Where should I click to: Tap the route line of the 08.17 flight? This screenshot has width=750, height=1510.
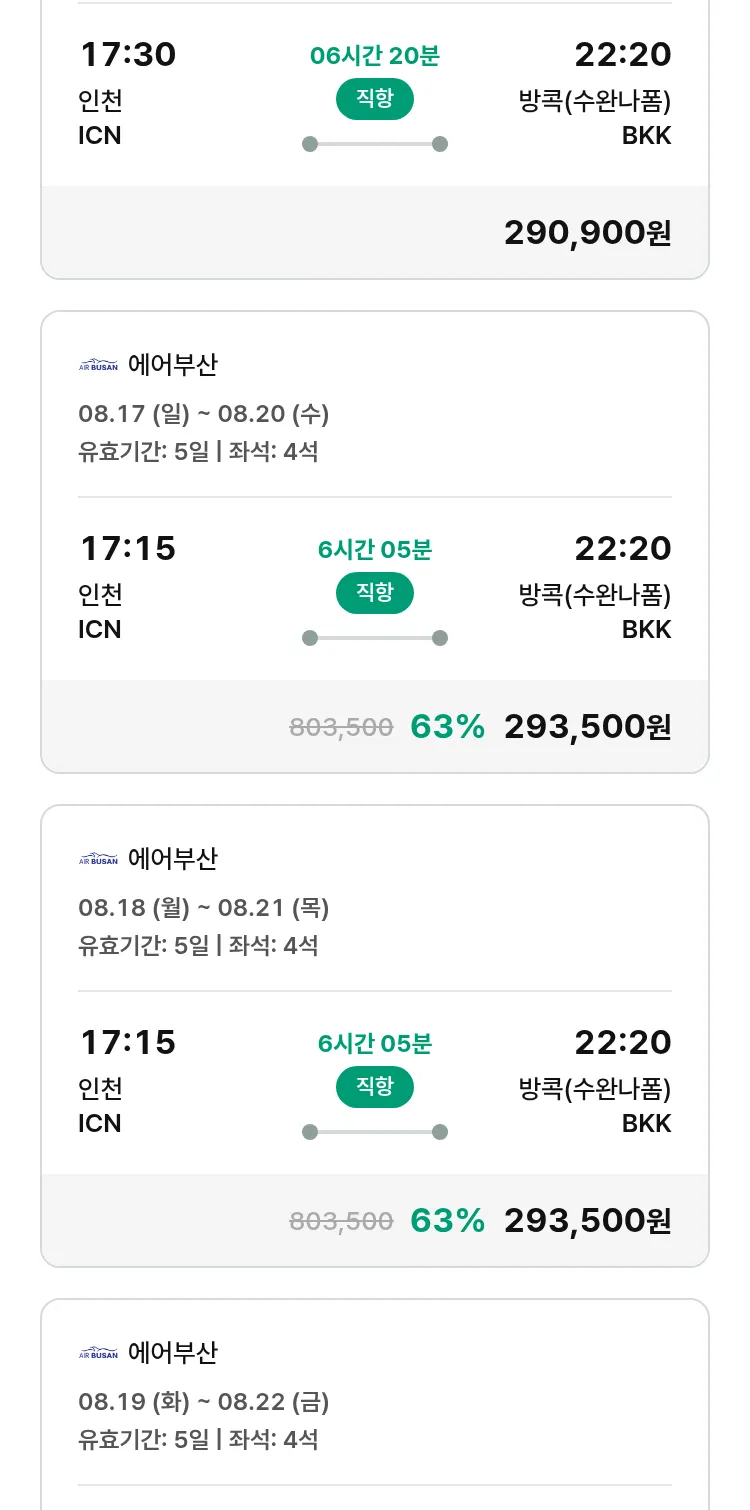[375, 638]
